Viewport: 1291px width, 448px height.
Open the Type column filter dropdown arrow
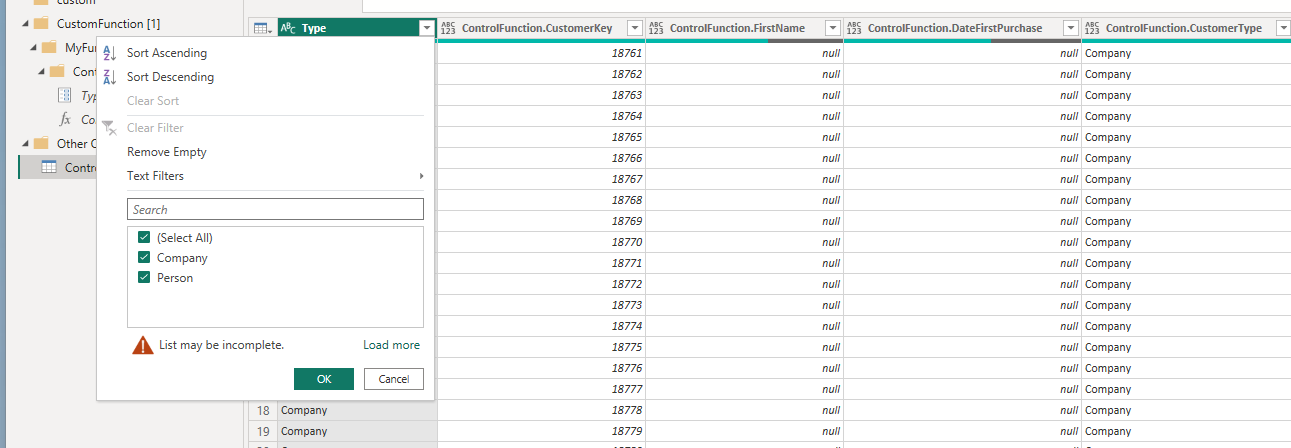[427, 29]
